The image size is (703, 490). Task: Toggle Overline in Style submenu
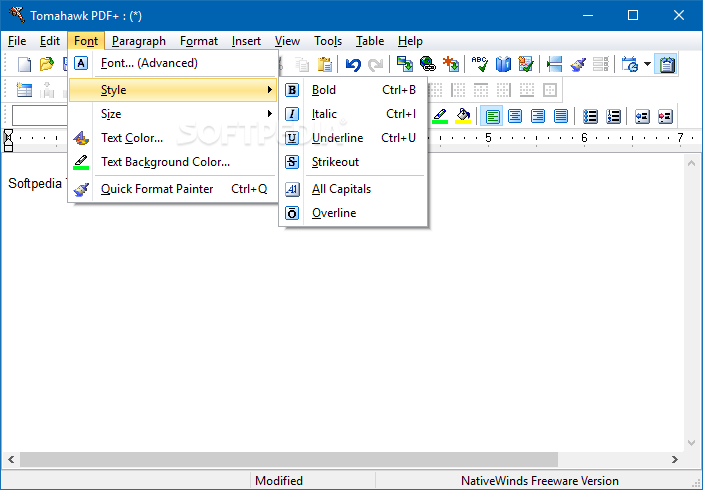[x=353, y=213]
